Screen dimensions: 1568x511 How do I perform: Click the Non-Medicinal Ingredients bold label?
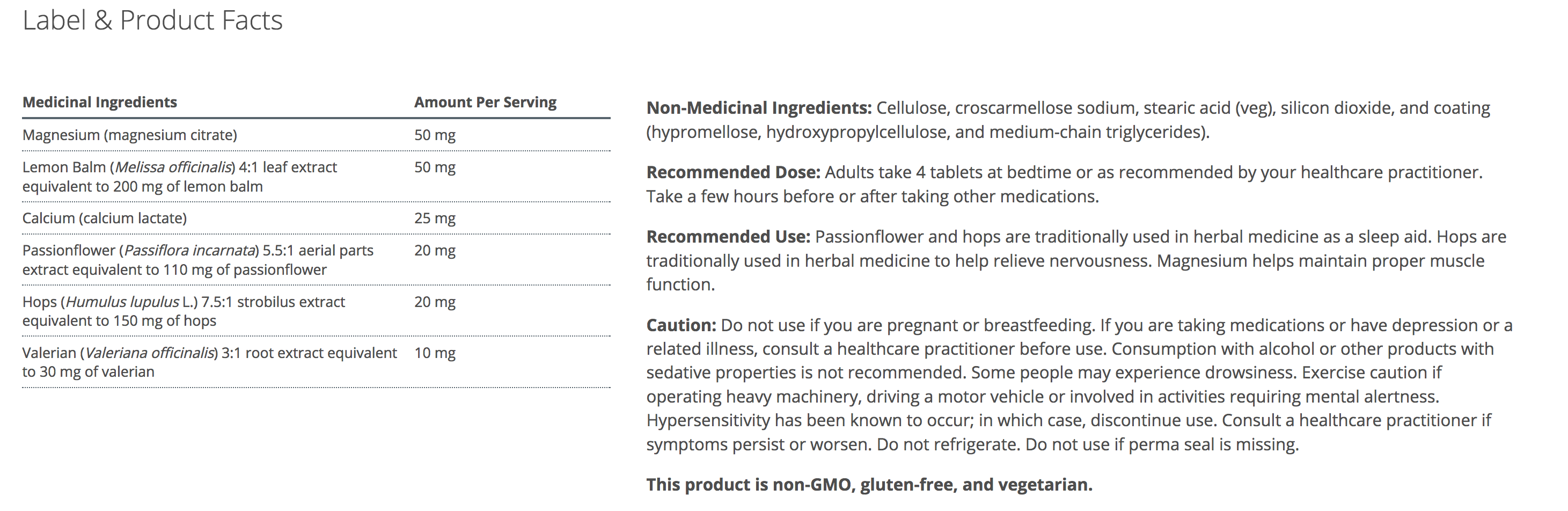[758, 108]
